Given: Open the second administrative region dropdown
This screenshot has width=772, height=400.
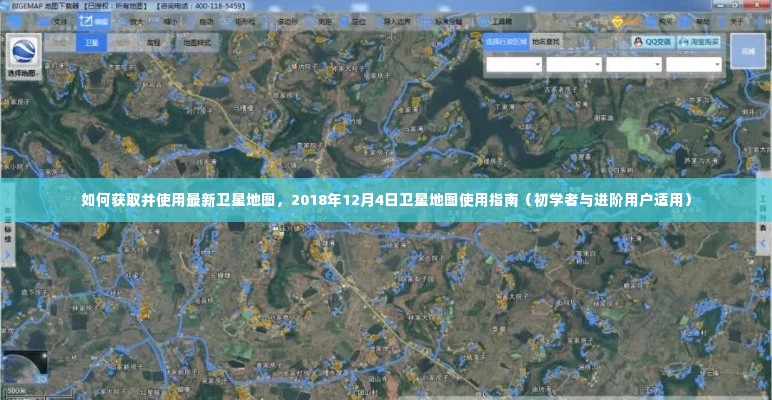Looking at the screenshot, I should pos(574,65).
